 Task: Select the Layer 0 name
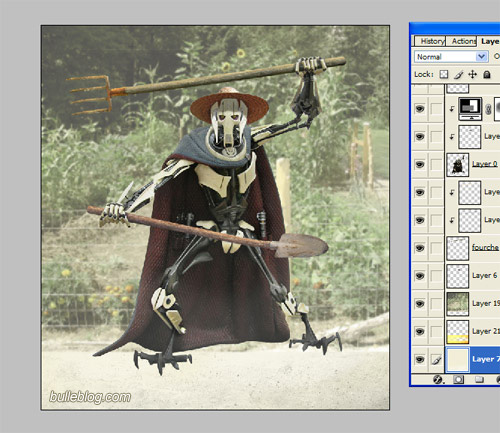[485, 164]
